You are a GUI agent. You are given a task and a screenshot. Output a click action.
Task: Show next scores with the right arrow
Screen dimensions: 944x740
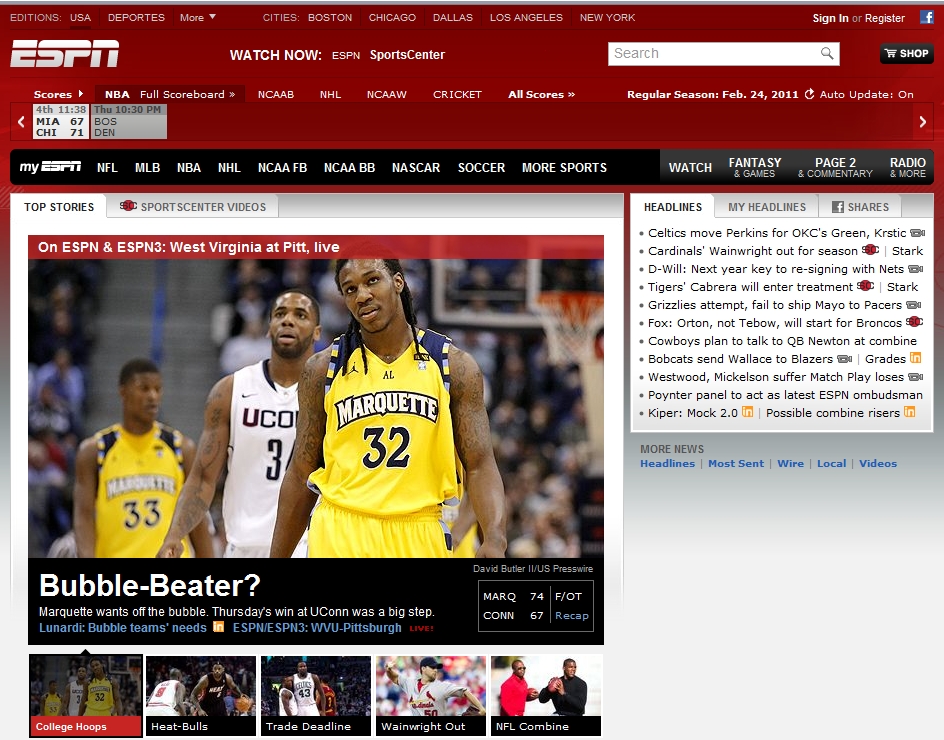click(923, 122)
